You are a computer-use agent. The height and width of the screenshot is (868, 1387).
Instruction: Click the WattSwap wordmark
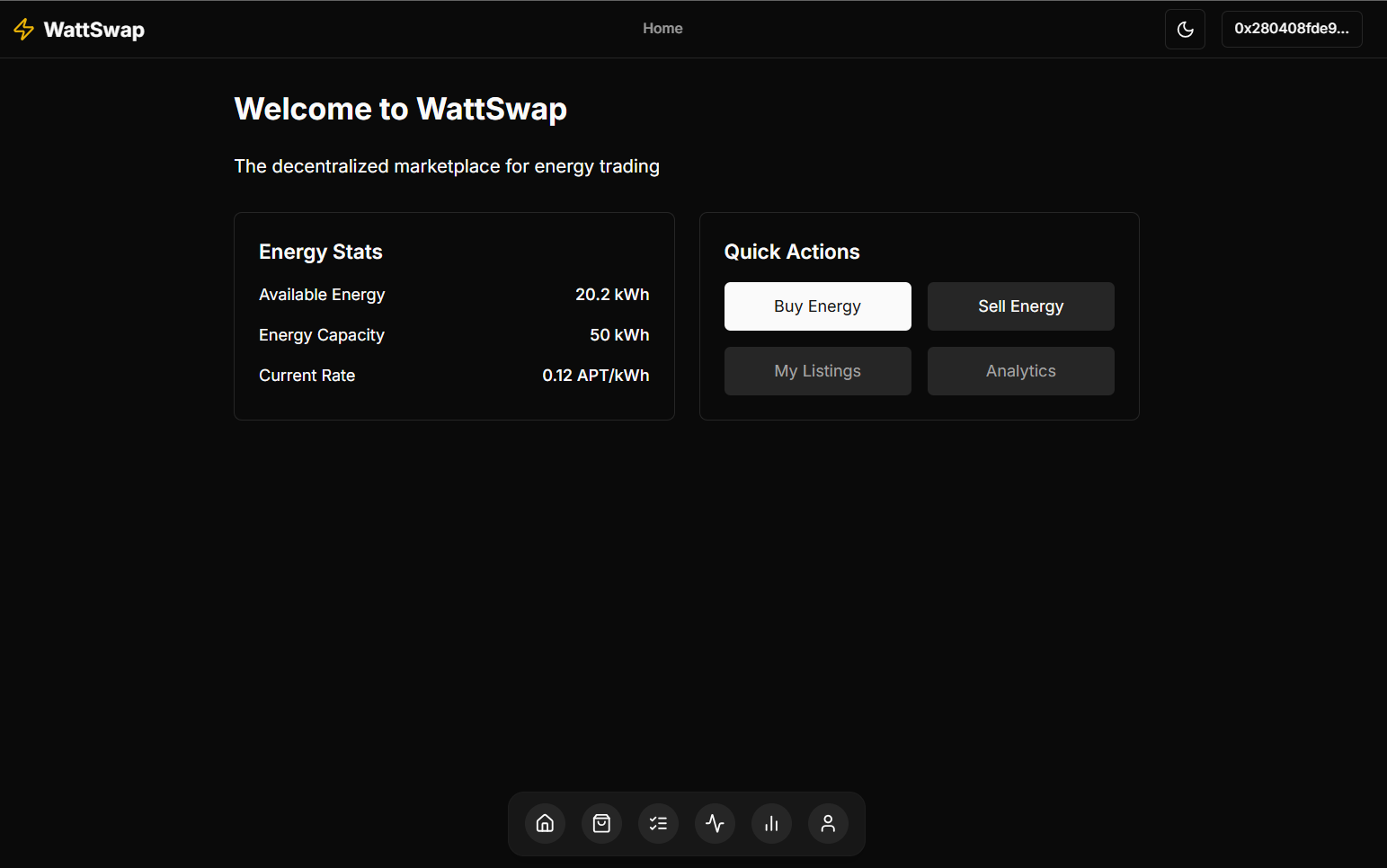point(93,29)
